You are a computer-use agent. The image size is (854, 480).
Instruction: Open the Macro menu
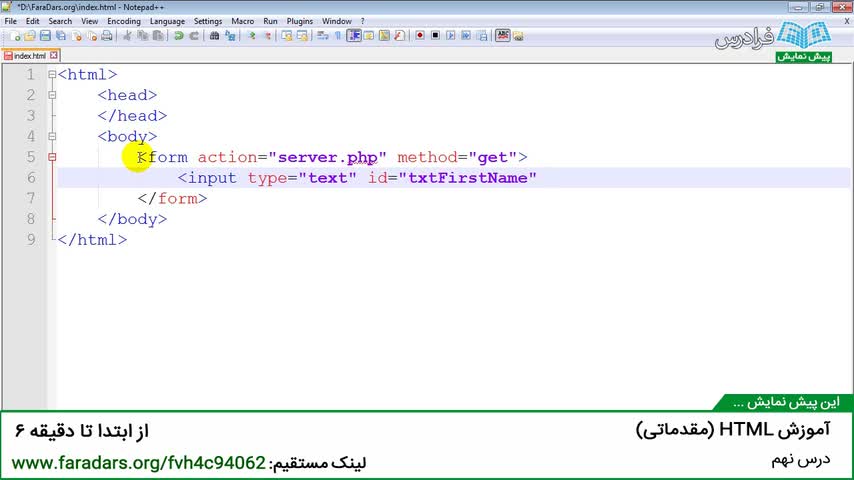242,21
